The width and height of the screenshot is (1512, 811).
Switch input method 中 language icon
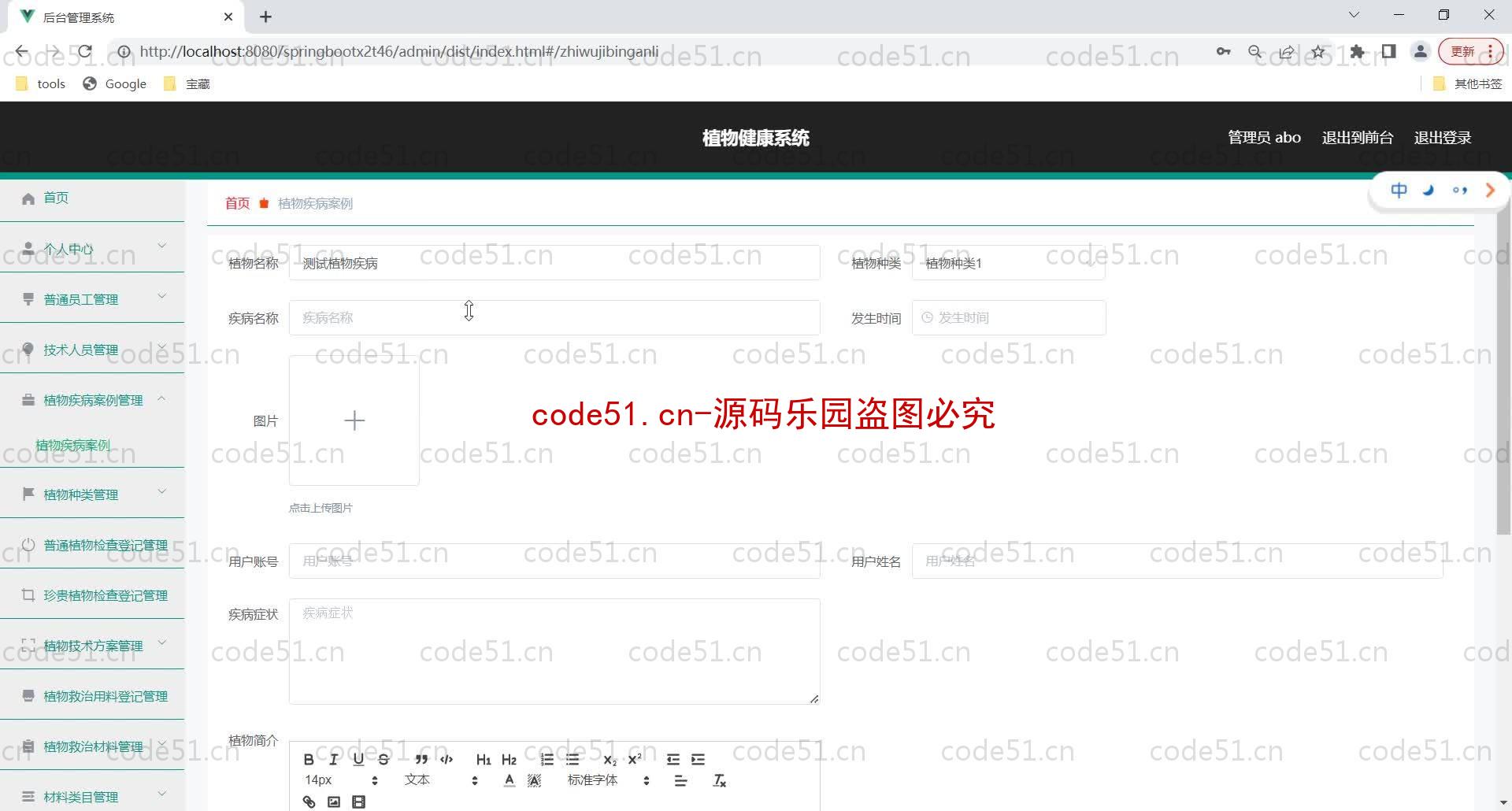point(1399,190)
